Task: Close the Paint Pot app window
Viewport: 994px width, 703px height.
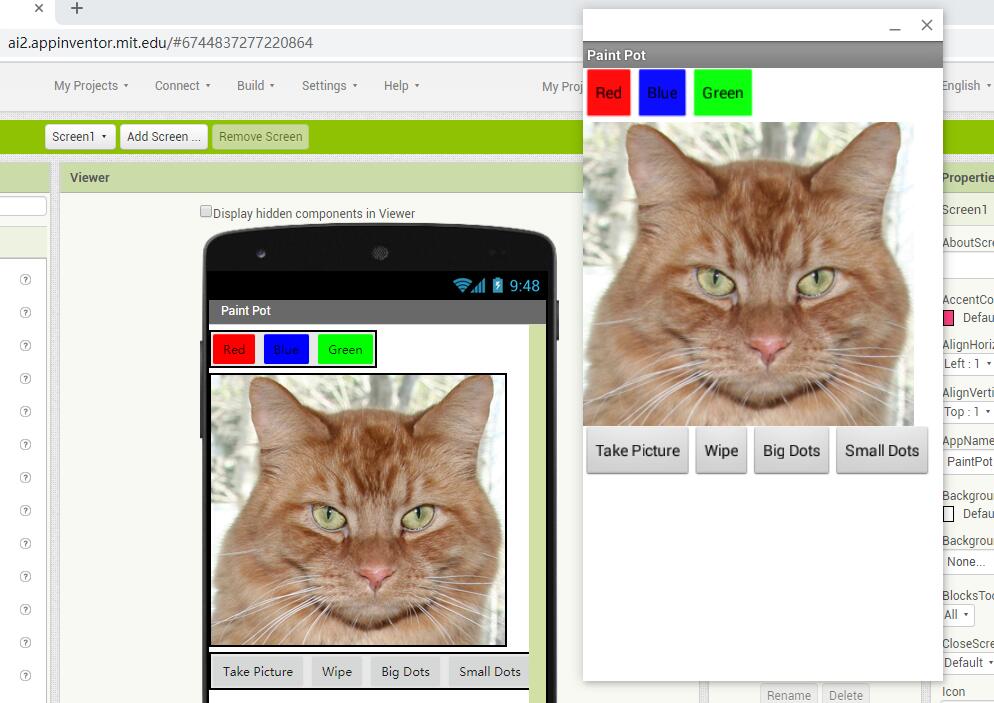Action: [x=927, y=25]
